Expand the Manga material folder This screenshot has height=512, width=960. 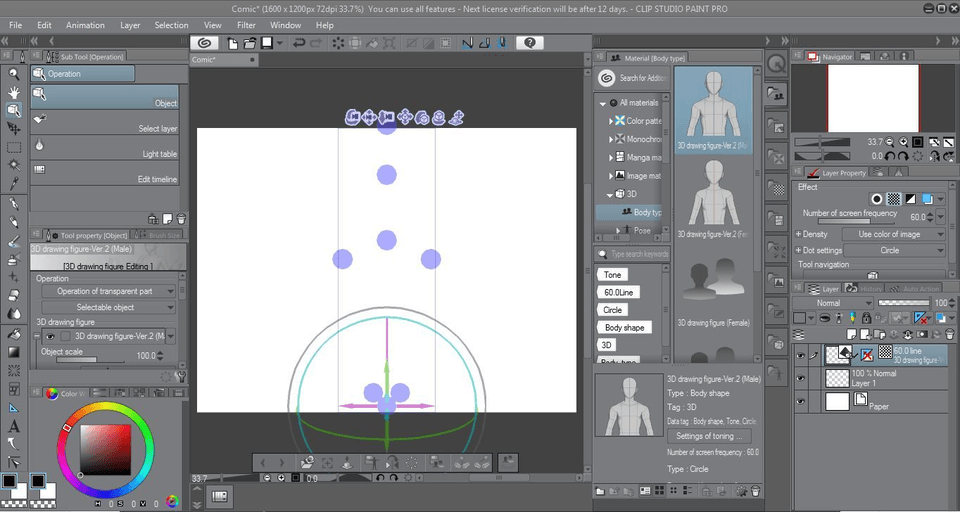click(611, 157)
